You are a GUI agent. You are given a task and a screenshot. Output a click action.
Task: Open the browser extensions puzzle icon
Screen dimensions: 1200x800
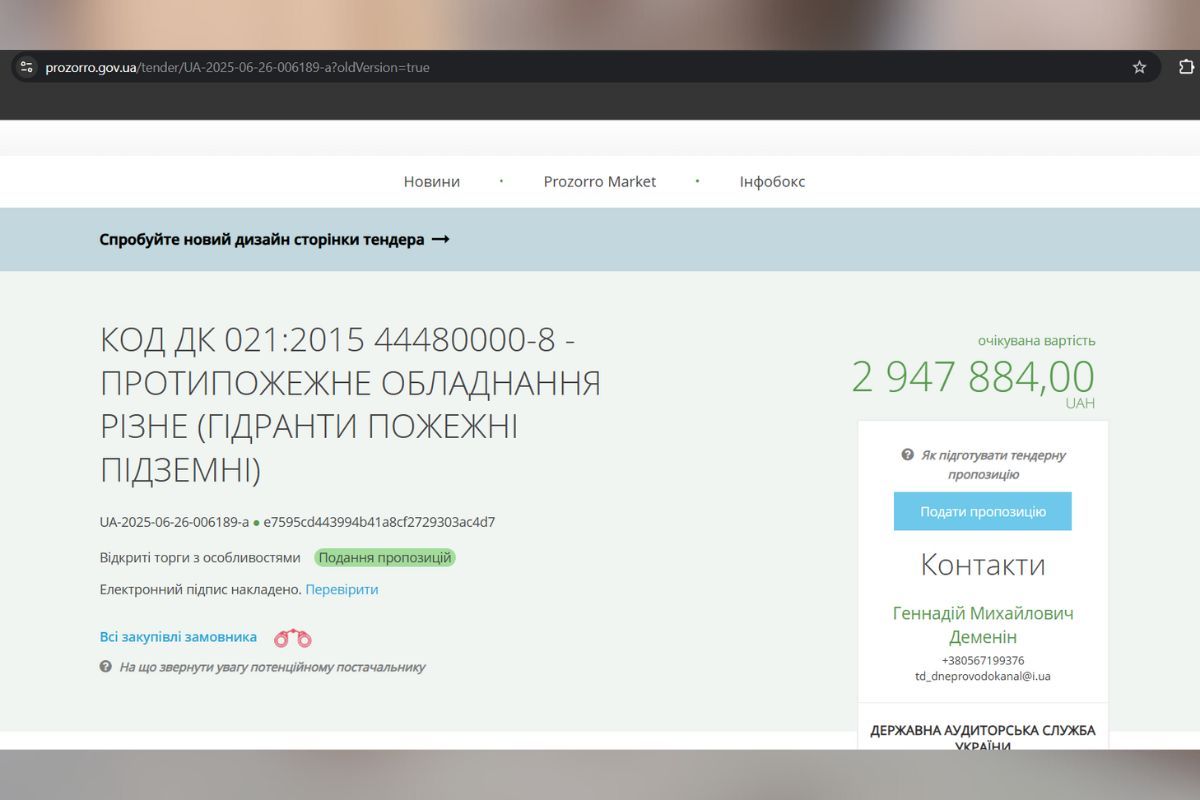point(1184,66)
